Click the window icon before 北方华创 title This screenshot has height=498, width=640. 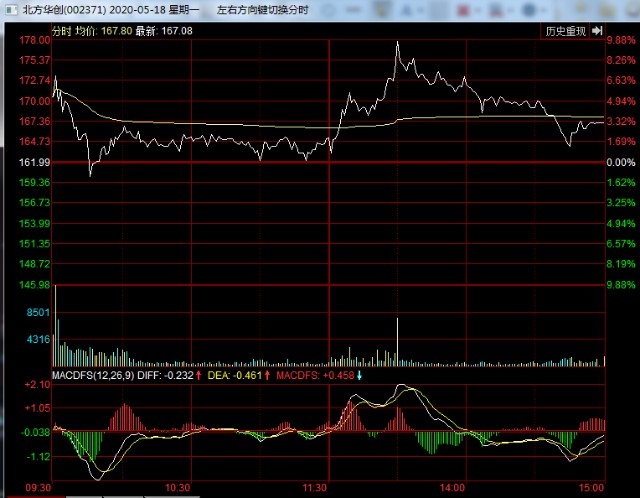[11, 9]
